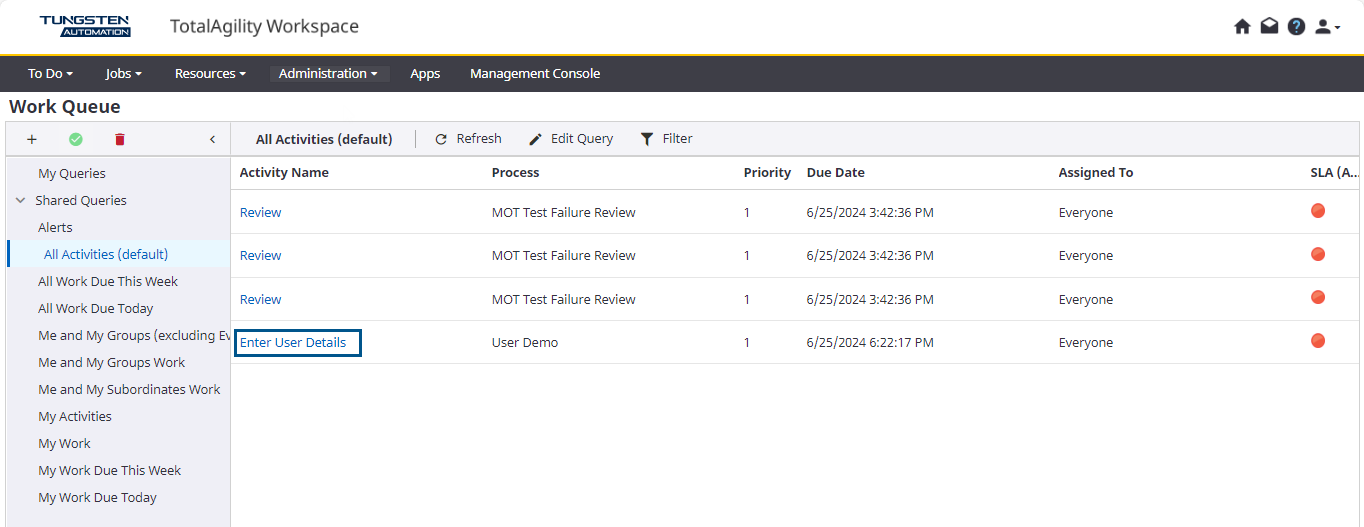Open Management Console menu item
Viewport: 1364px width, 527px height.
(535, 73)
